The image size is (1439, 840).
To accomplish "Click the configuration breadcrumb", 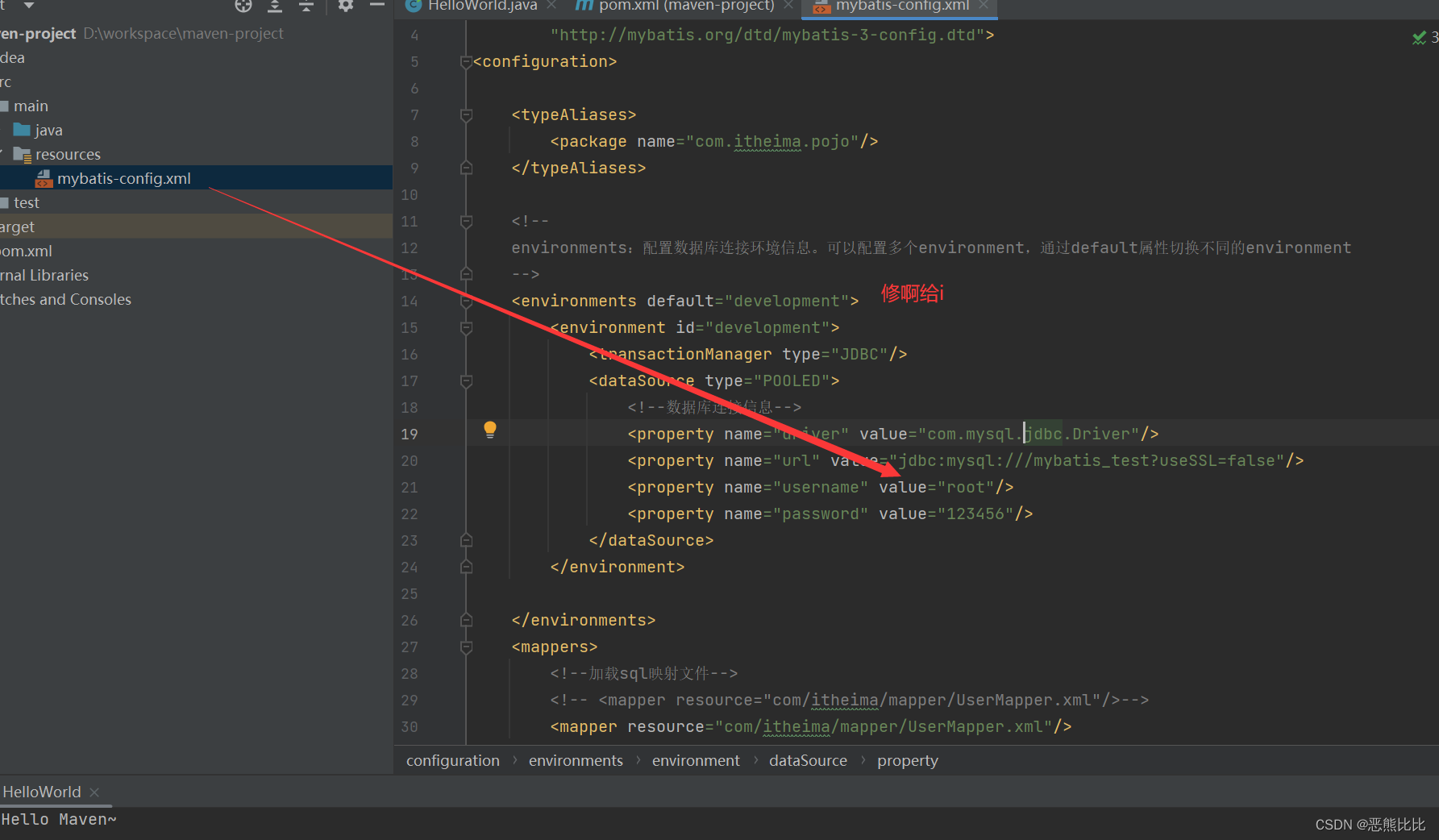I will pos(452,760).
